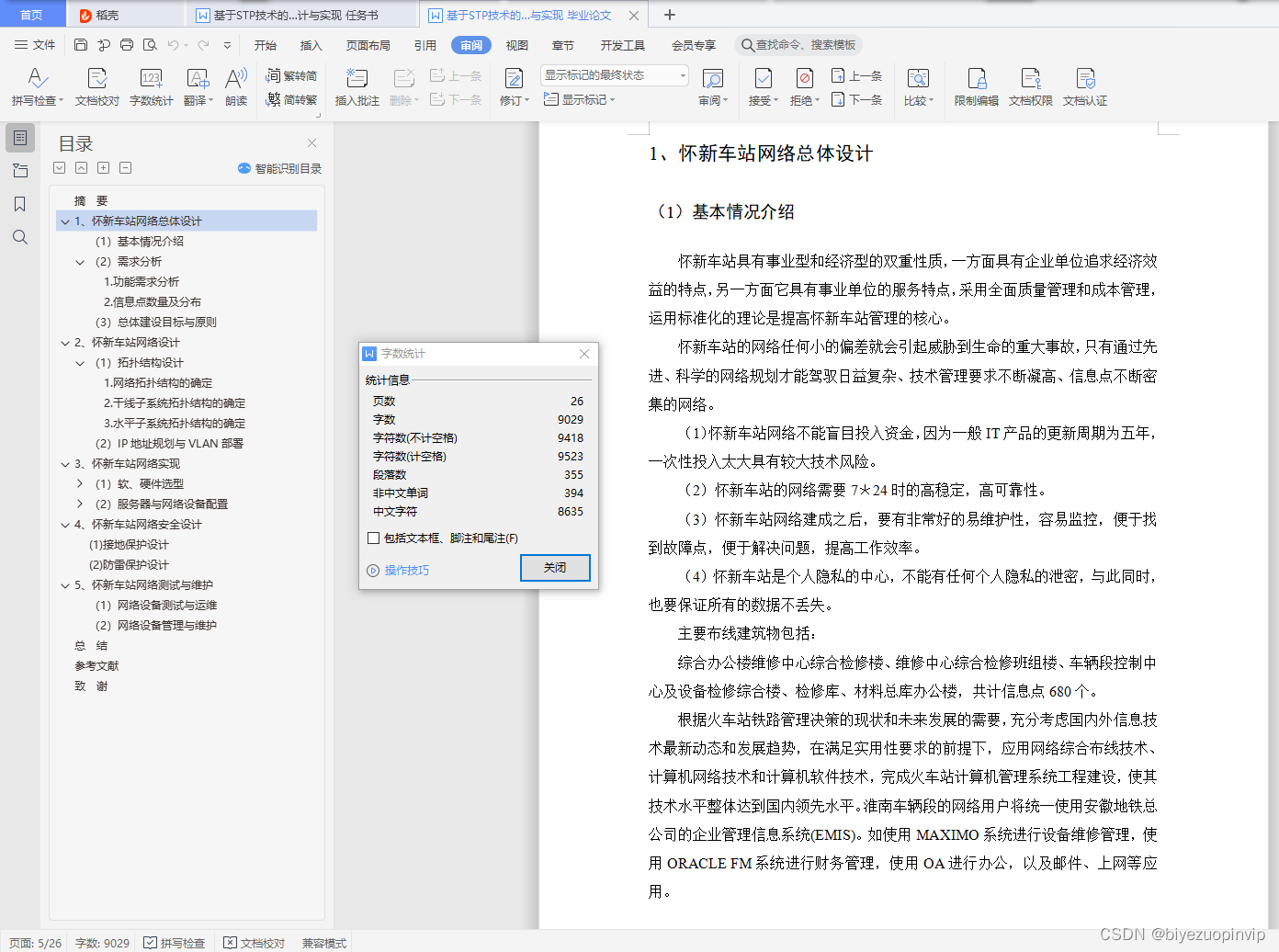Collapse heading 1、怀新车站网络总体设计 in outline
Image resolution: width=1279 pixels, height=952 pixels.
click(63, 221)
